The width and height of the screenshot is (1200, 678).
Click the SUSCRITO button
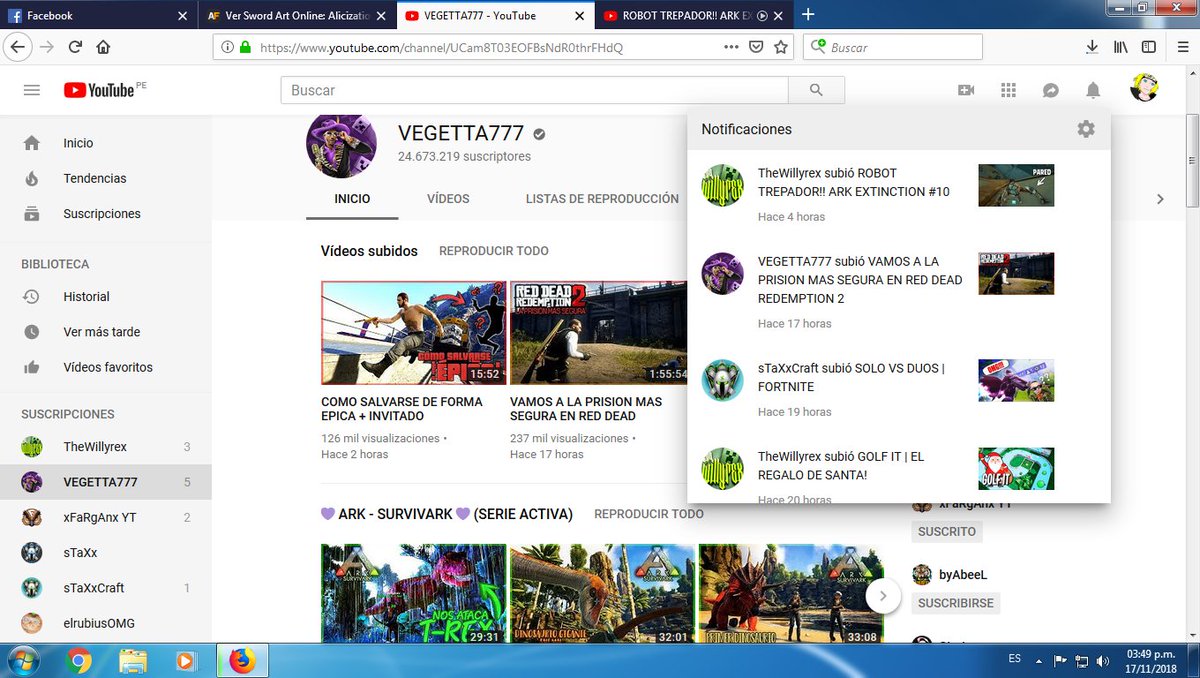coord(946,532)
